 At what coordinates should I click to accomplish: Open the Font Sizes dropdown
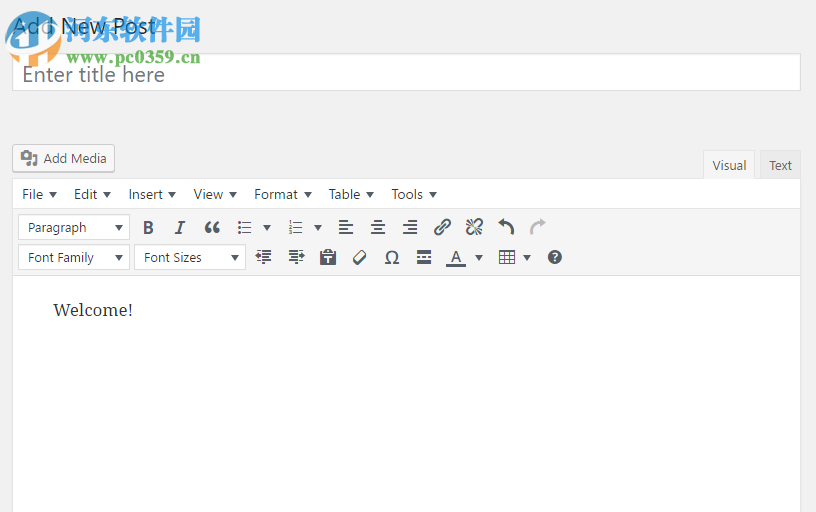190,257
